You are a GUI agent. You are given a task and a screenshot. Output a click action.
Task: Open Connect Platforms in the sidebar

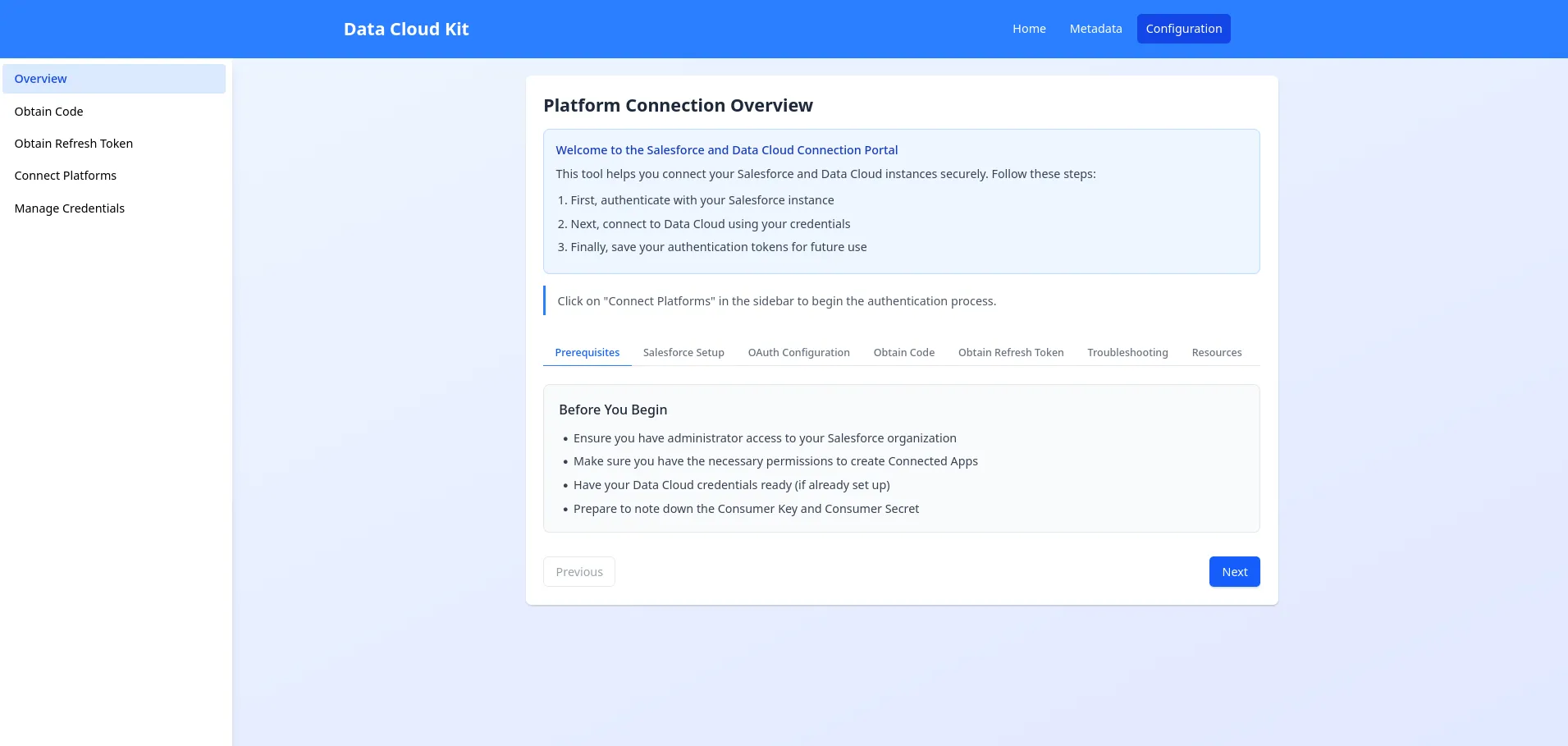click(x=114, y=176)
